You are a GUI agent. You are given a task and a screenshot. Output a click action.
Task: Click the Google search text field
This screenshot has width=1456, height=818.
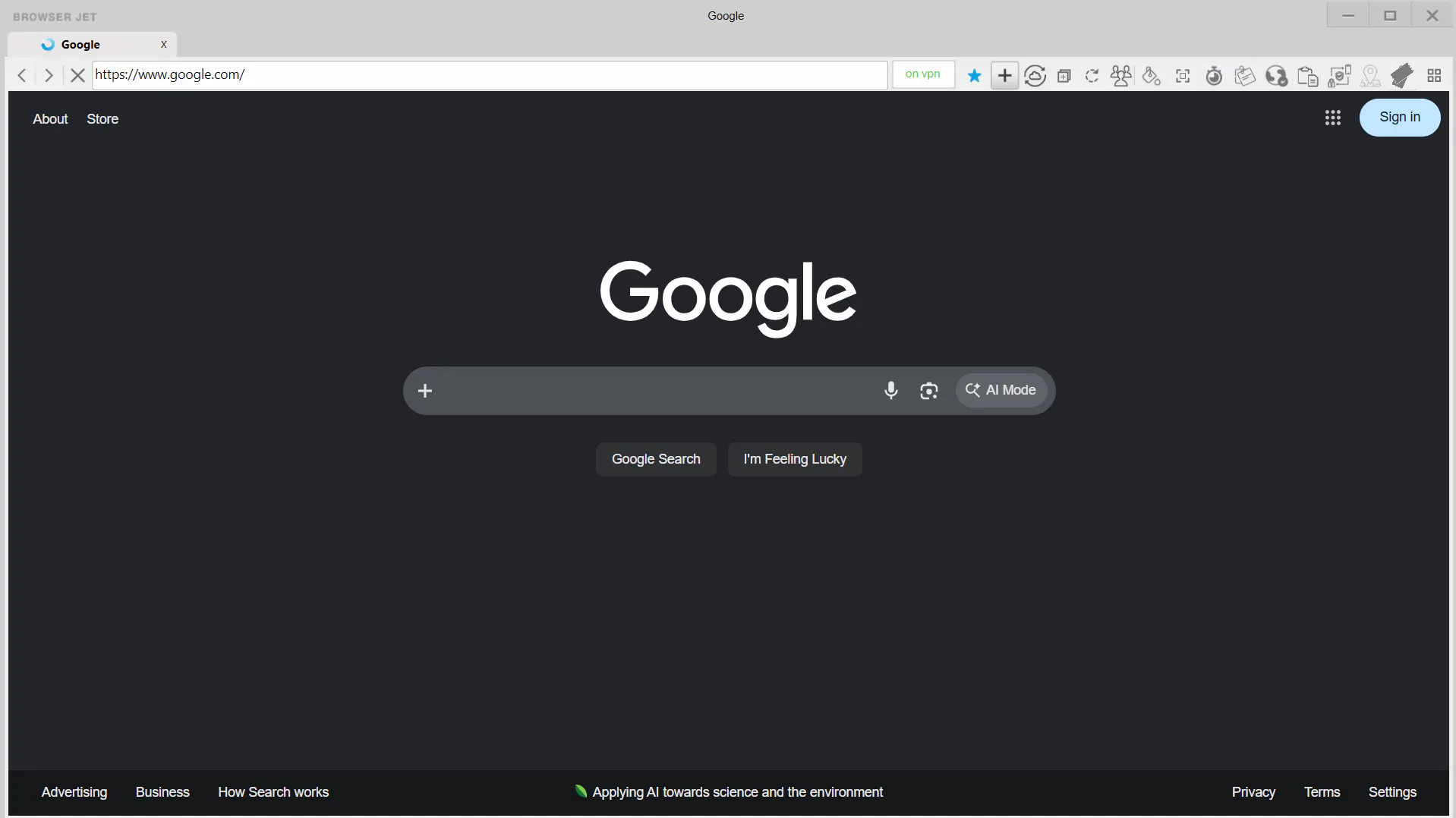click(657, 390)
